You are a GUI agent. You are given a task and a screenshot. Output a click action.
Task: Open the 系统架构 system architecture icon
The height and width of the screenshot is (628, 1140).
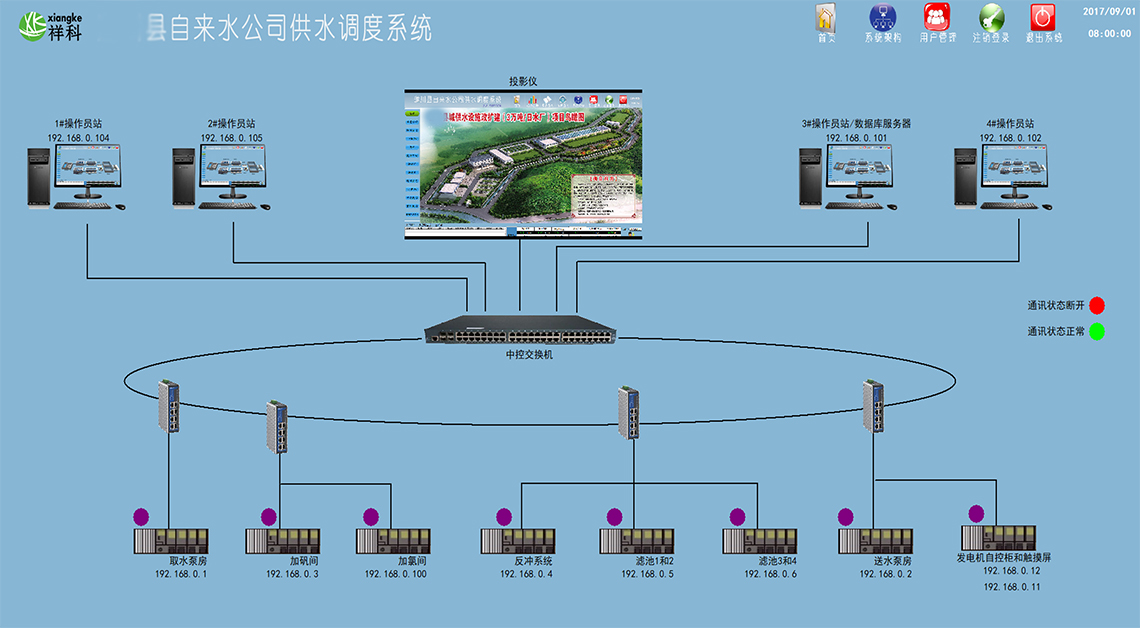[882, 18]
